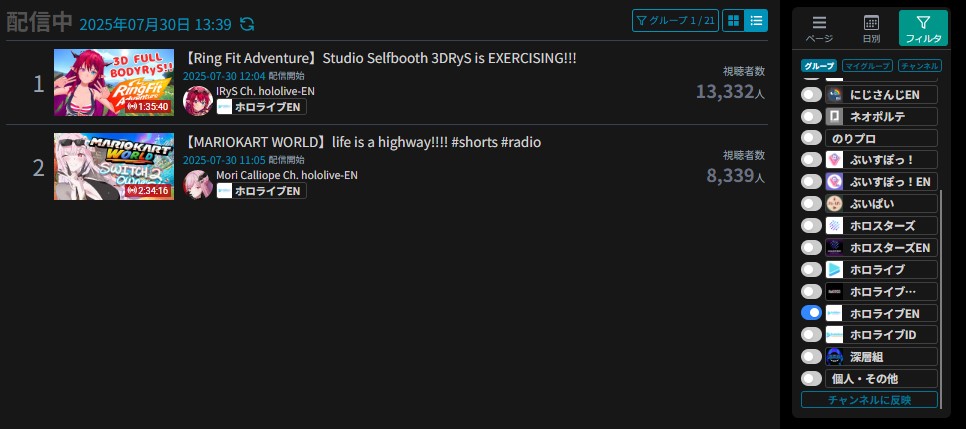Click the チャンネルに反映 button
Screen dimensions: 966x429
(x=869, y=400)
